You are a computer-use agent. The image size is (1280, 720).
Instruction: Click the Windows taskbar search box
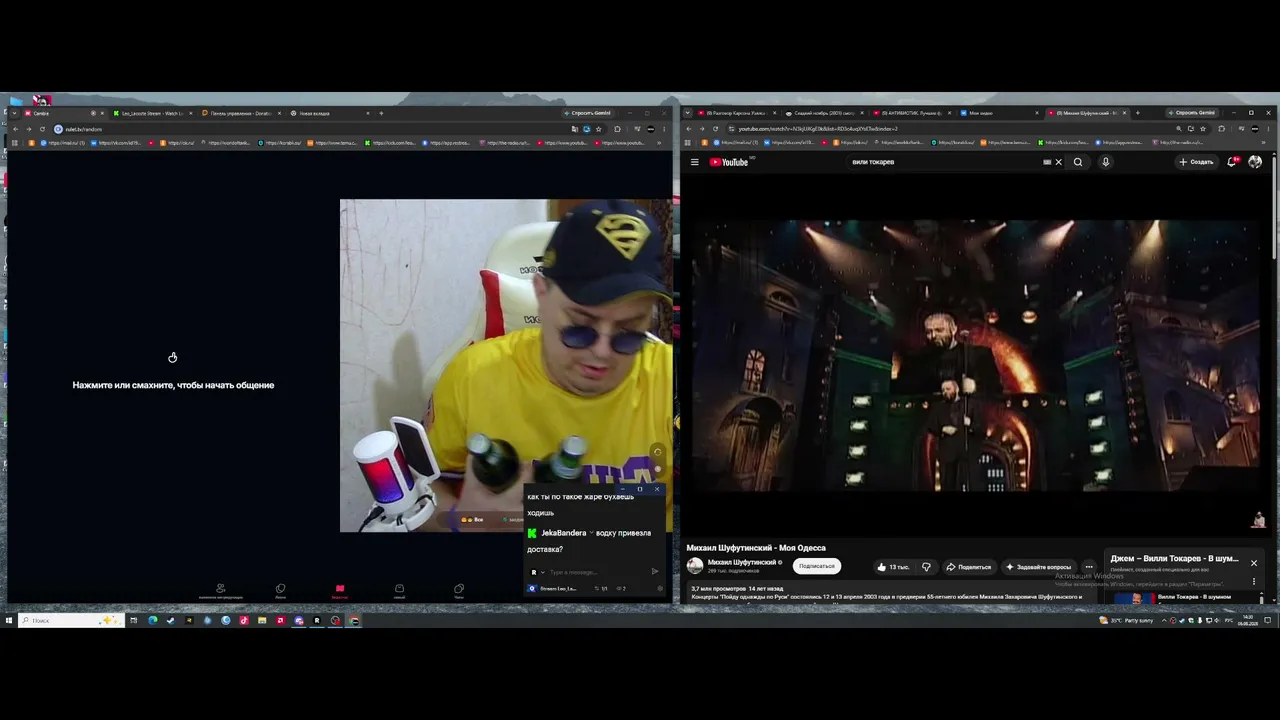(70, 620)
